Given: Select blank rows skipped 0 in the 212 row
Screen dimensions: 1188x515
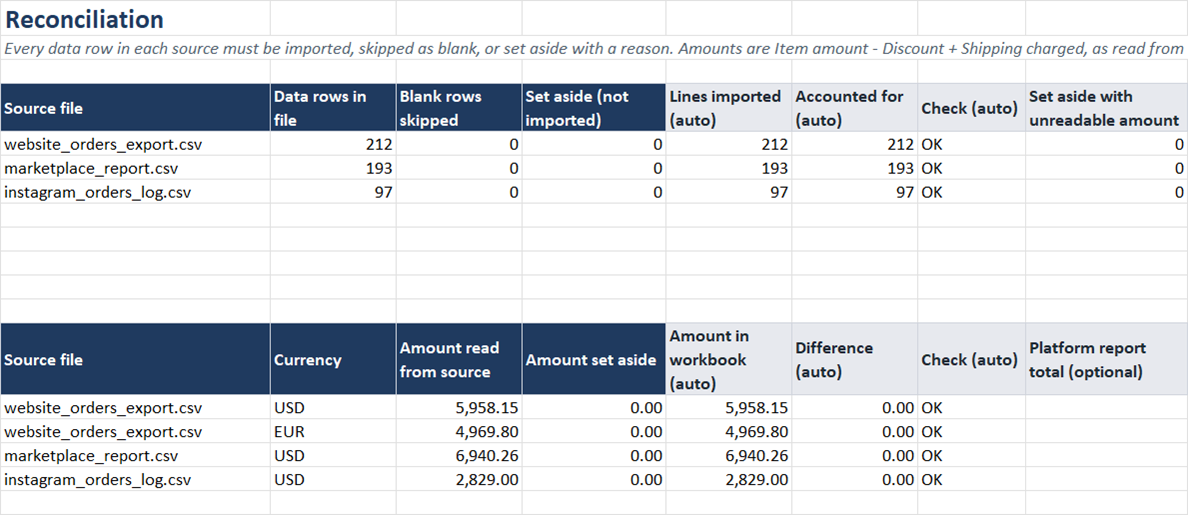Looking at the screenshot, I should [x=458, y=144].
